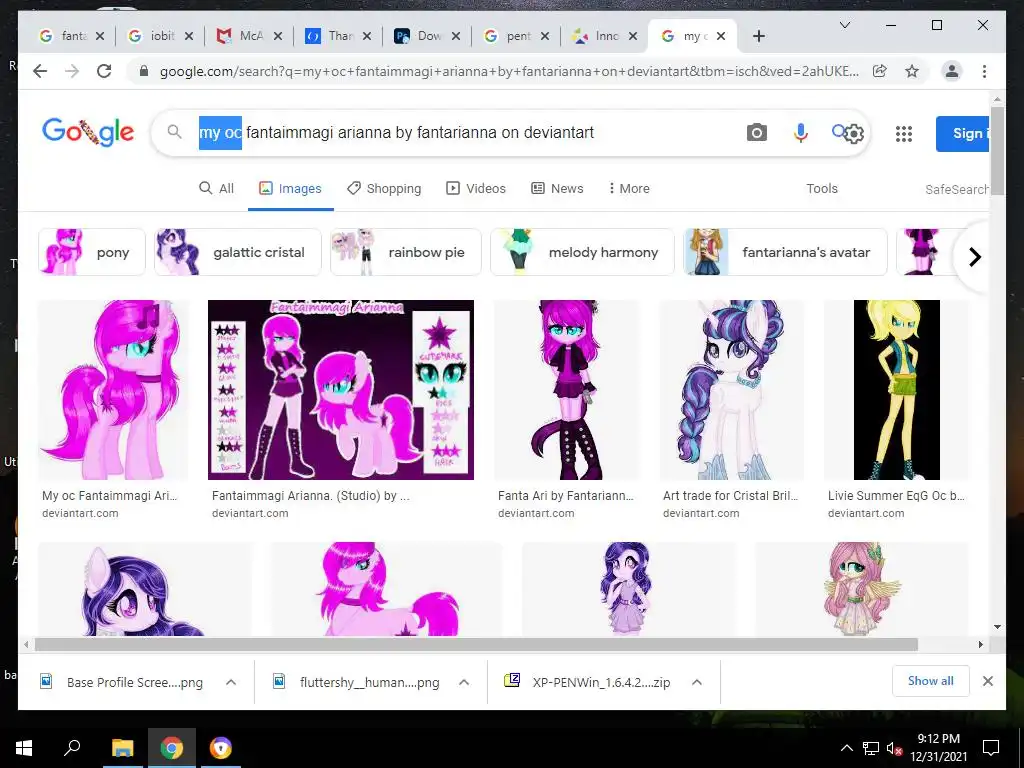Open Windows taskbar search
The height and width of the screenshot is (768, 1024).
pyautogui.click(x=72, y=748)
